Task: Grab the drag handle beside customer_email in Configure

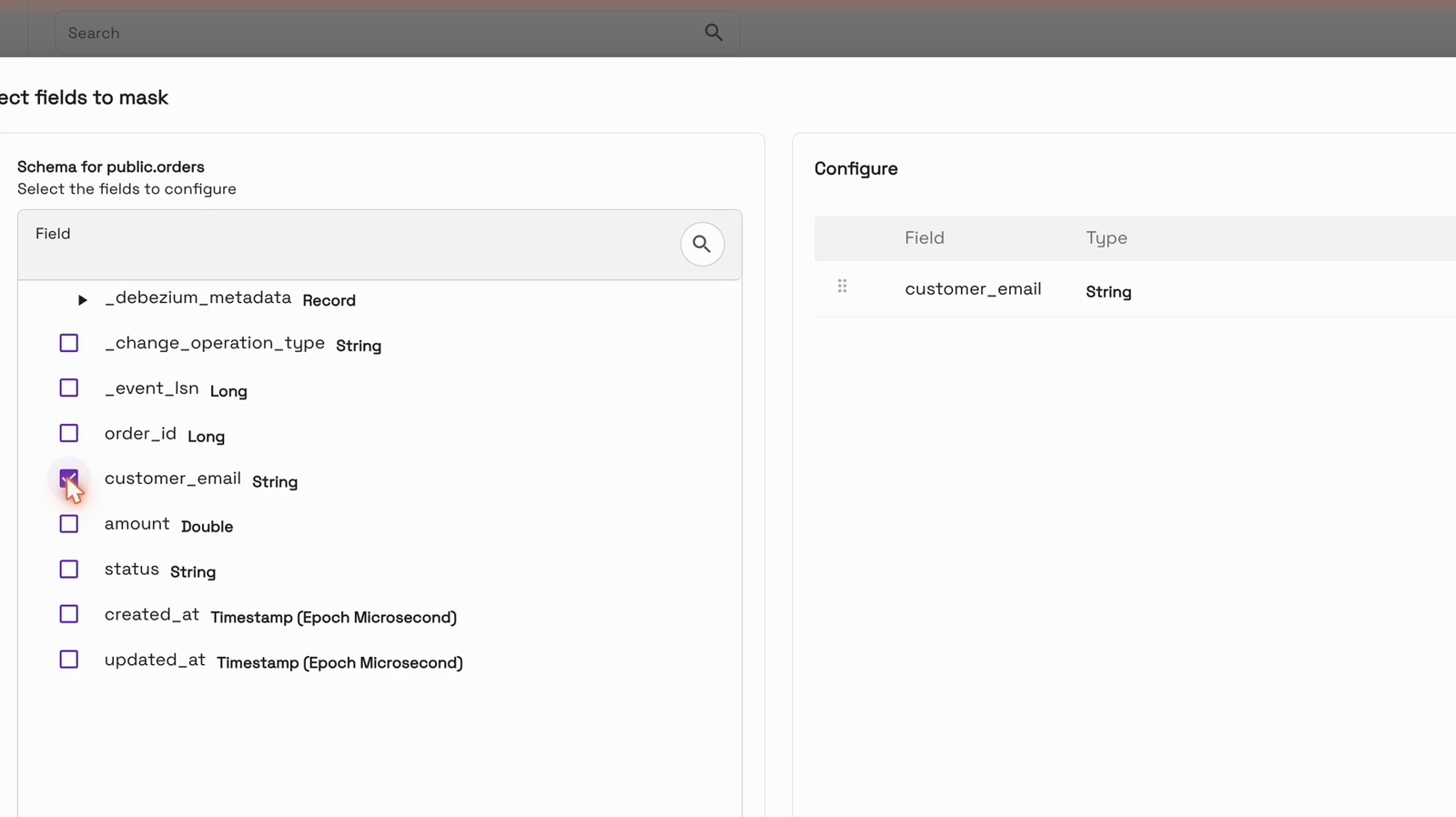Action: tap(843, 287)
